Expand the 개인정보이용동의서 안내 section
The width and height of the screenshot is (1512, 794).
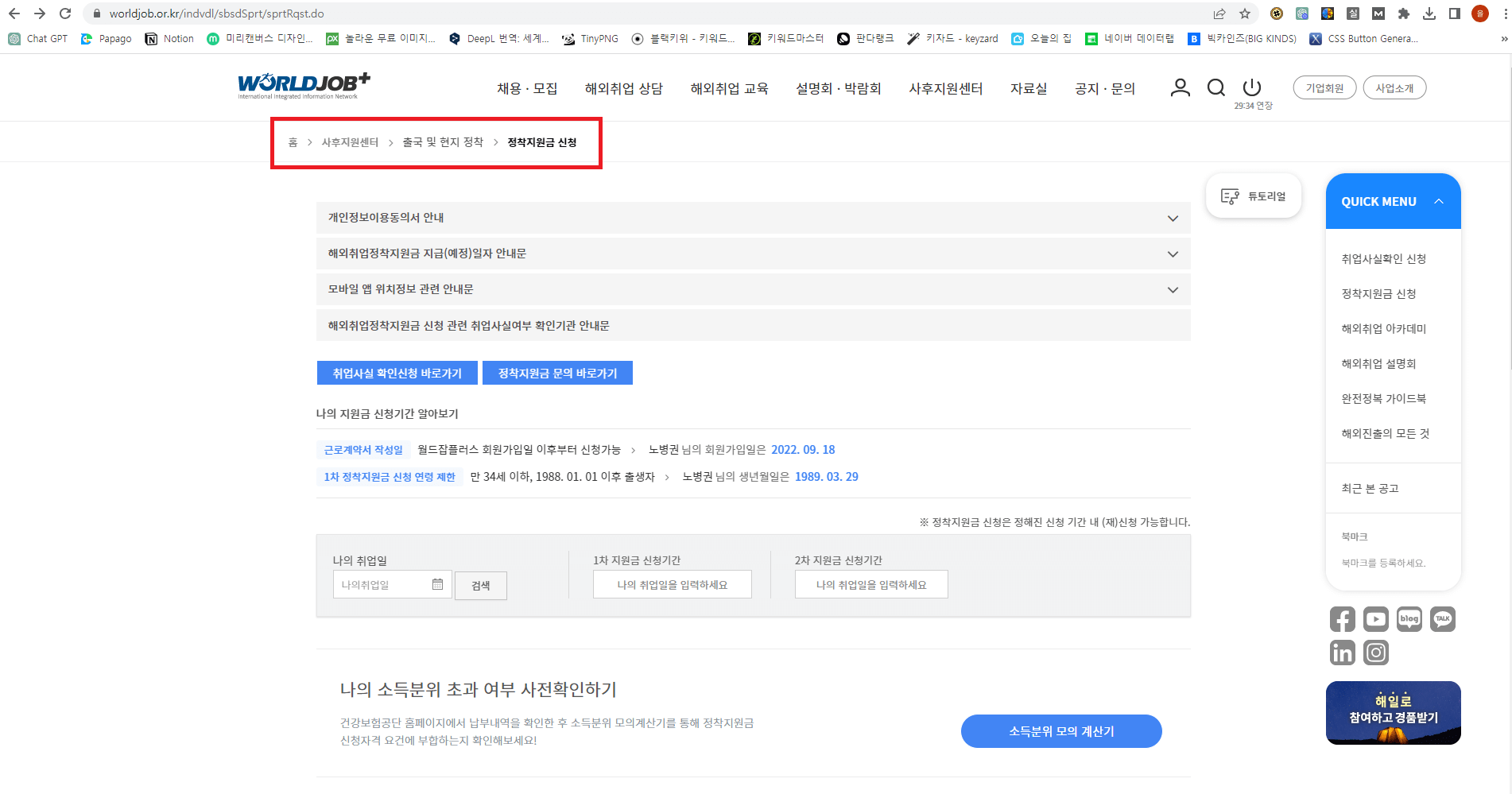(x=1173, y=217)
